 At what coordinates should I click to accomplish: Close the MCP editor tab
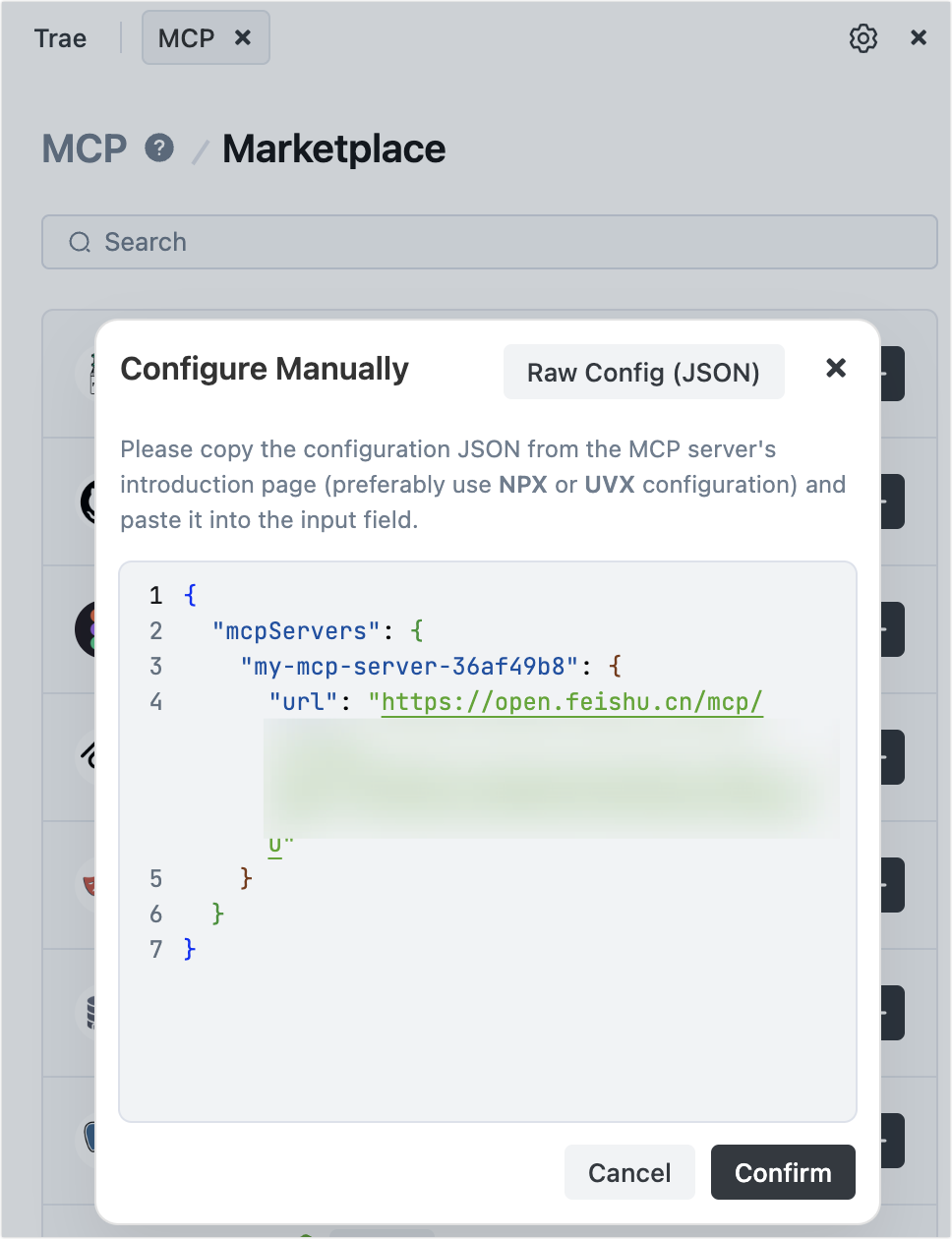243,37
